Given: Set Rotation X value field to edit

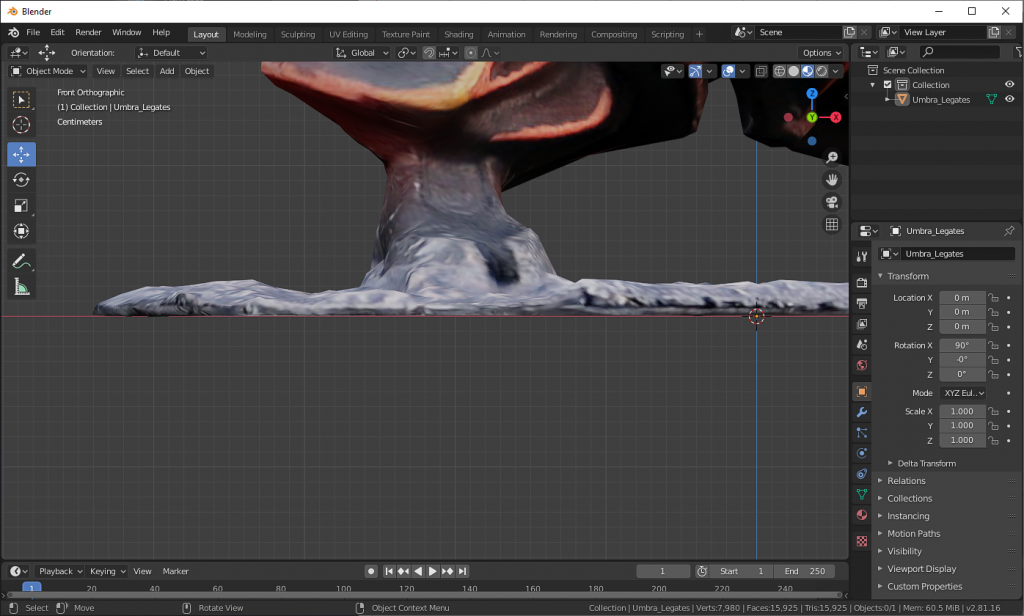Looking at the screenshot, I should [962, 344].
